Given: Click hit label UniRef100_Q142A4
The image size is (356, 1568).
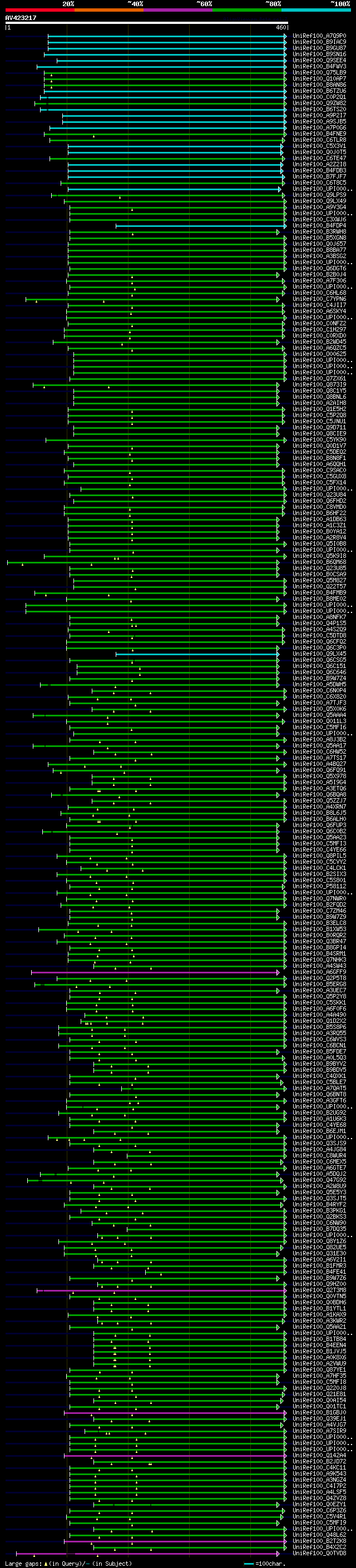Looking at the screenshot, I should (x=319, y=1456).
